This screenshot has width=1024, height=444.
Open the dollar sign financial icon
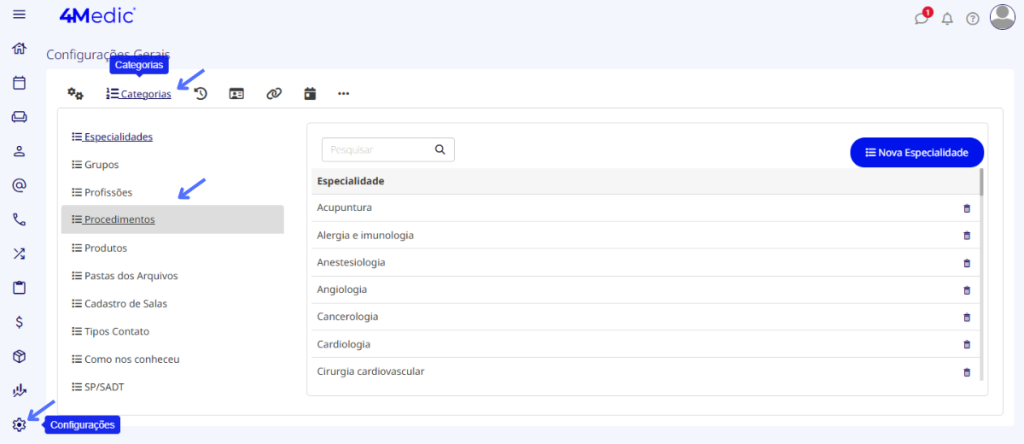tap(20, 321)
